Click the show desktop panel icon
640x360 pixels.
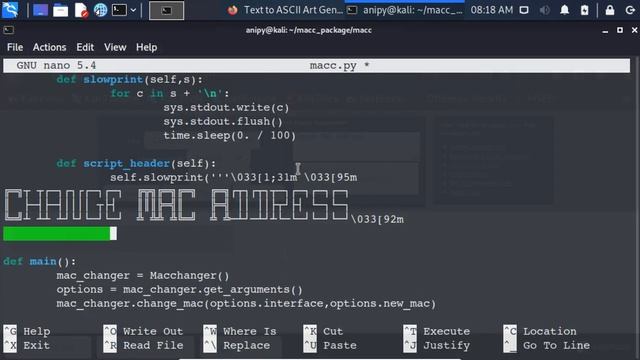coord(40,10)
